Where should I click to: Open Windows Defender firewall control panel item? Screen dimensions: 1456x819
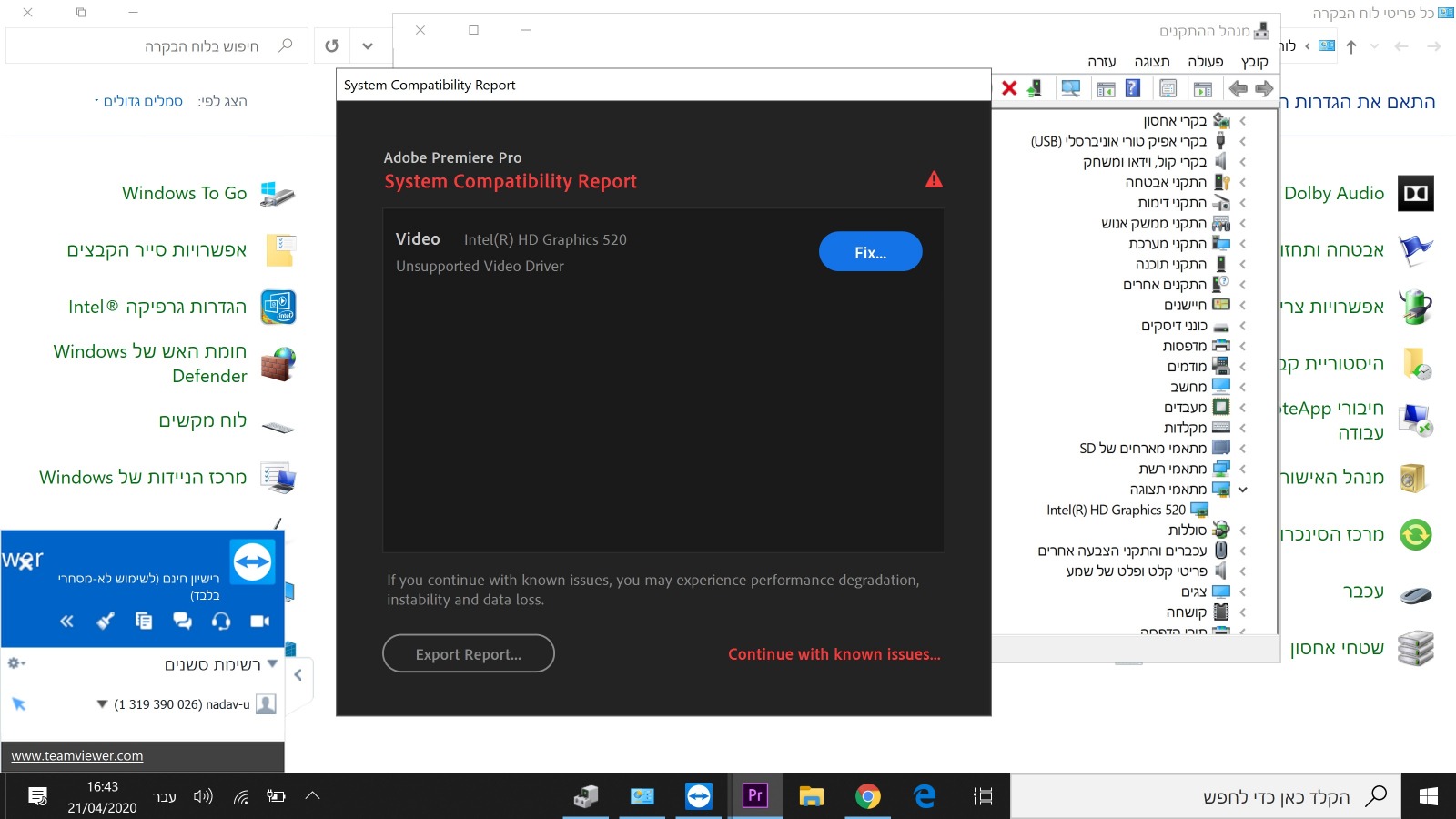(174, 363)
